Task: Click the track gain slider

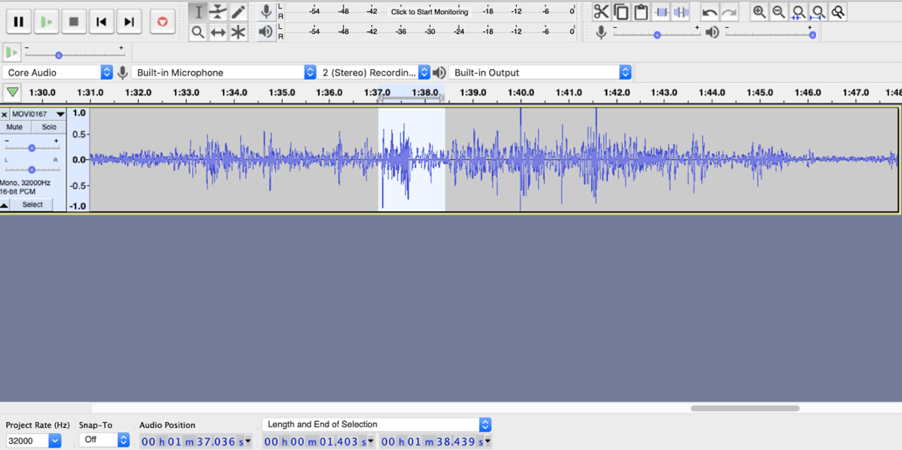Action: (32, 148)
